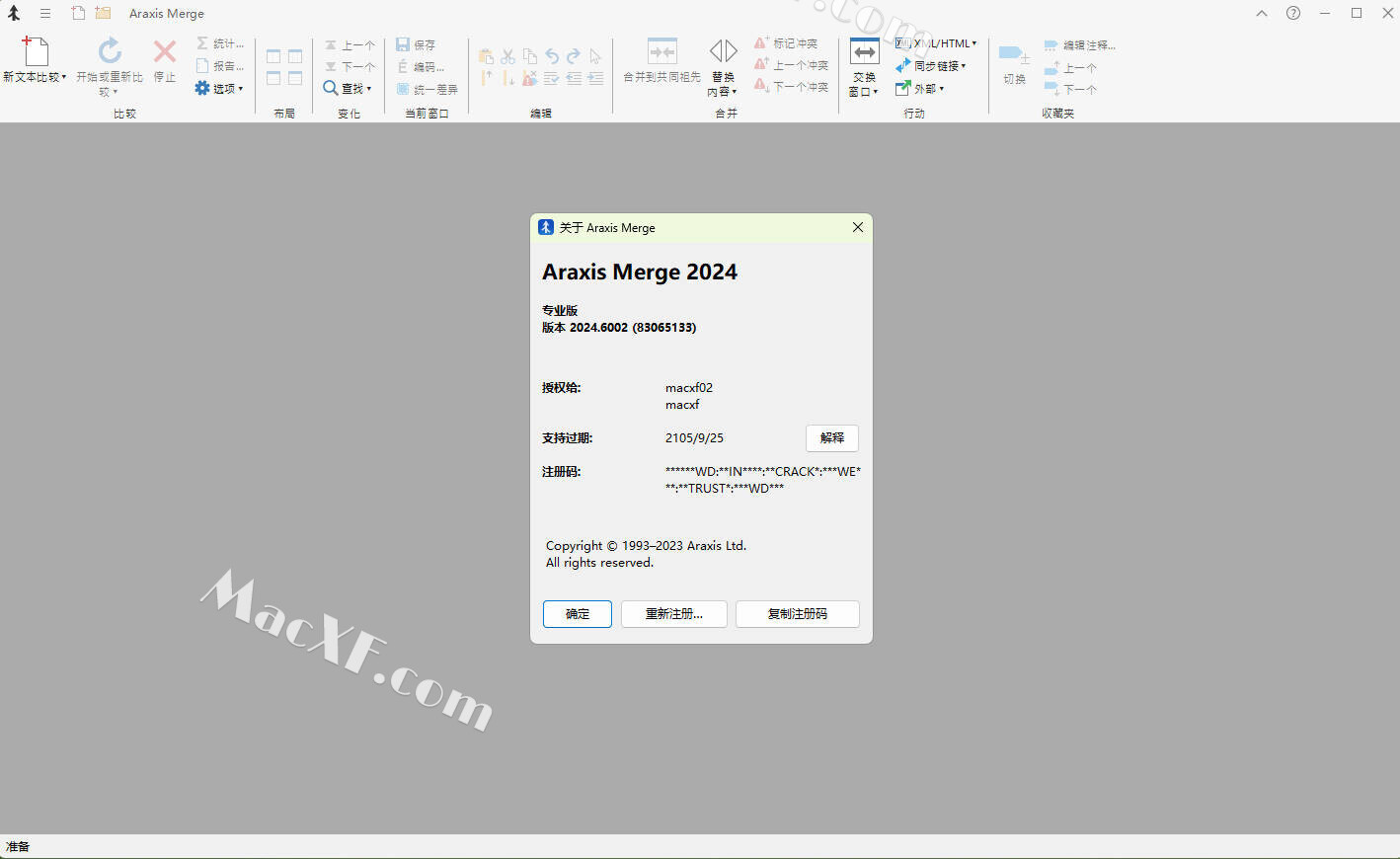Click the New Text Comparison (新文本比较) document icon
1400x859 pixels.
(36, 51)
